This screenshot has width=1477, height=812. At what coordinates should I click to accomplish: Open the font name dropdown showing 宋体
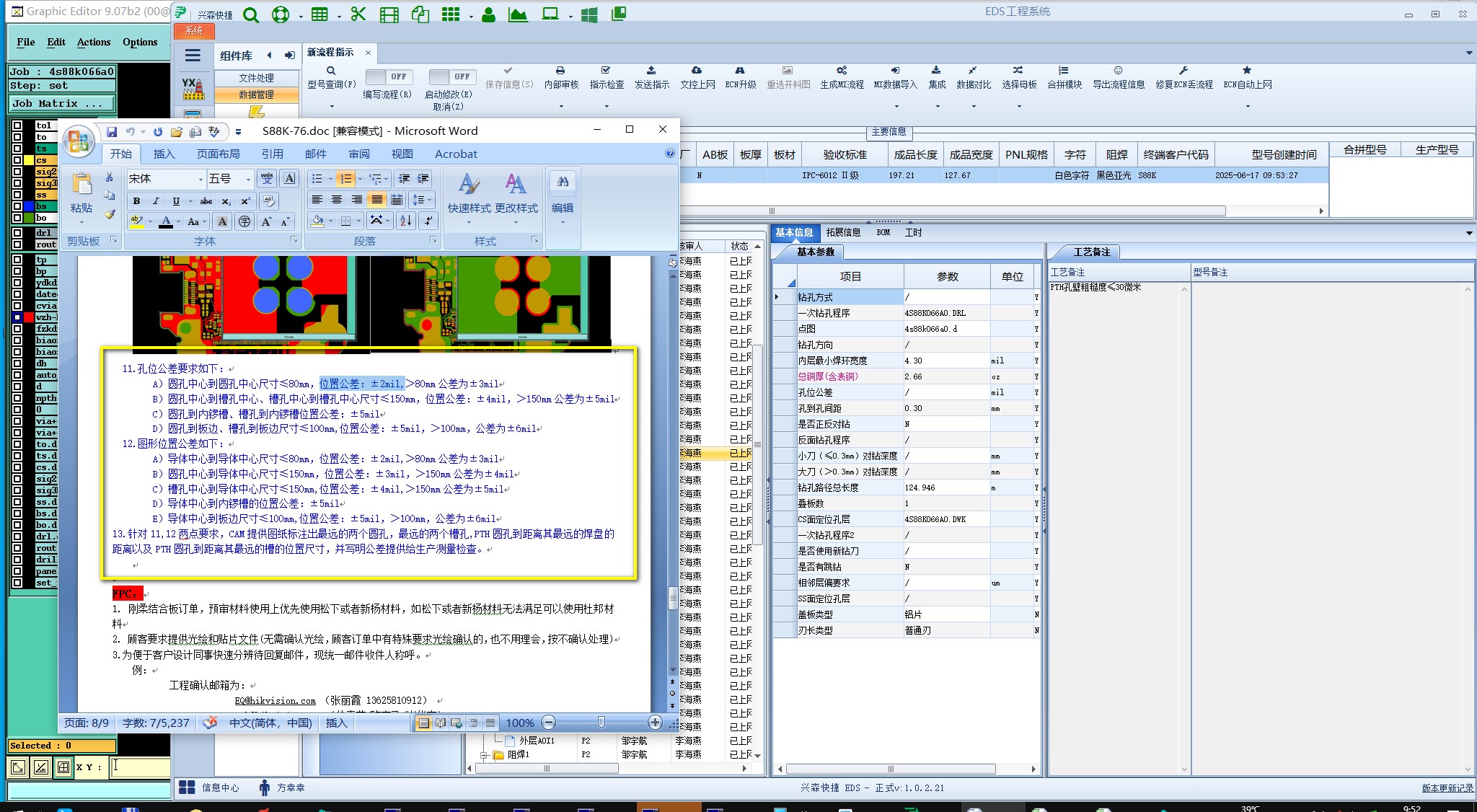pyautogui.click(x=200, y=179)
